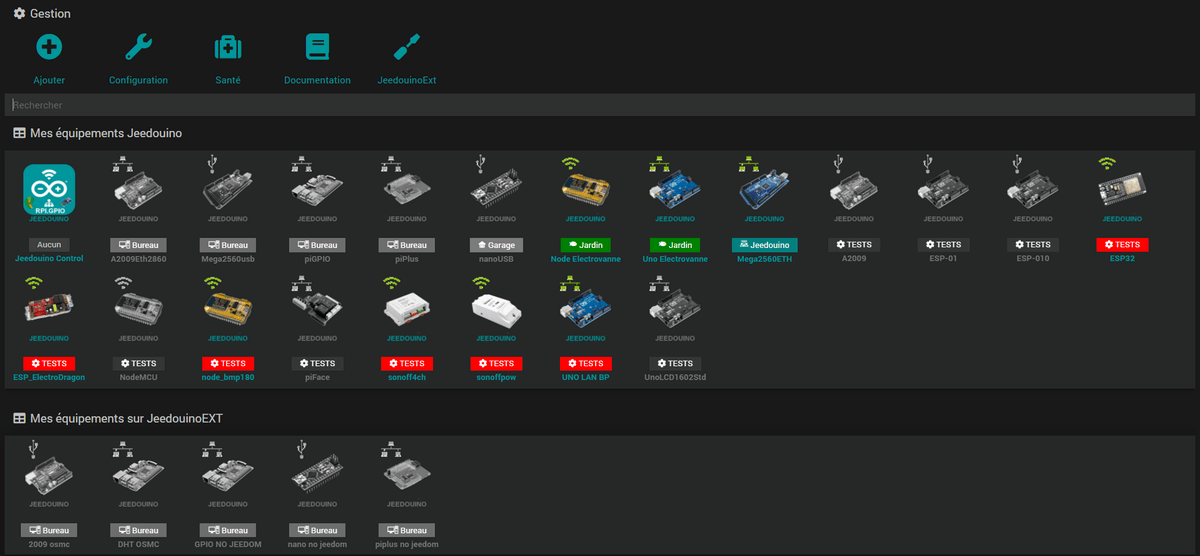Screen dimensions: 1200x556
Task: Click in the Rechercher search field
Action: [600, 105]
